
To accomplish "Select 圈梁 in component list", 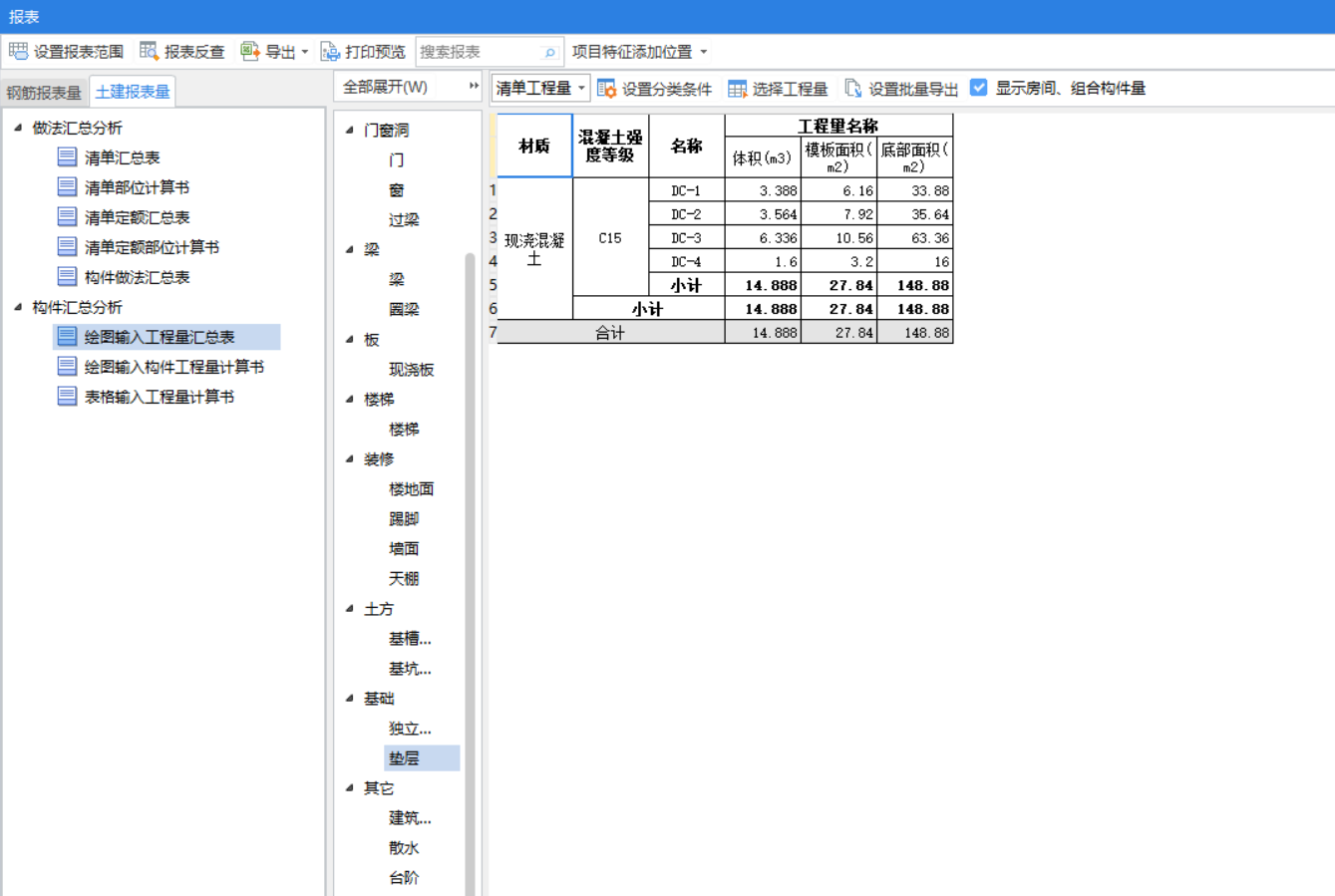I will click(404, 309).
